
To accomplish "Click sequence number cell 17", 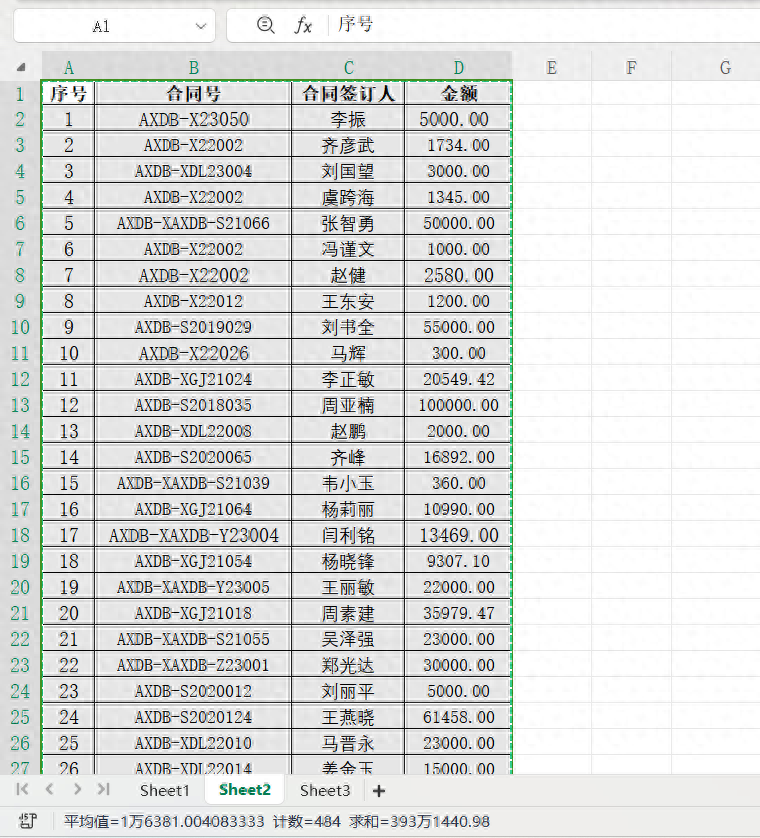I will [x=68, y=535].
